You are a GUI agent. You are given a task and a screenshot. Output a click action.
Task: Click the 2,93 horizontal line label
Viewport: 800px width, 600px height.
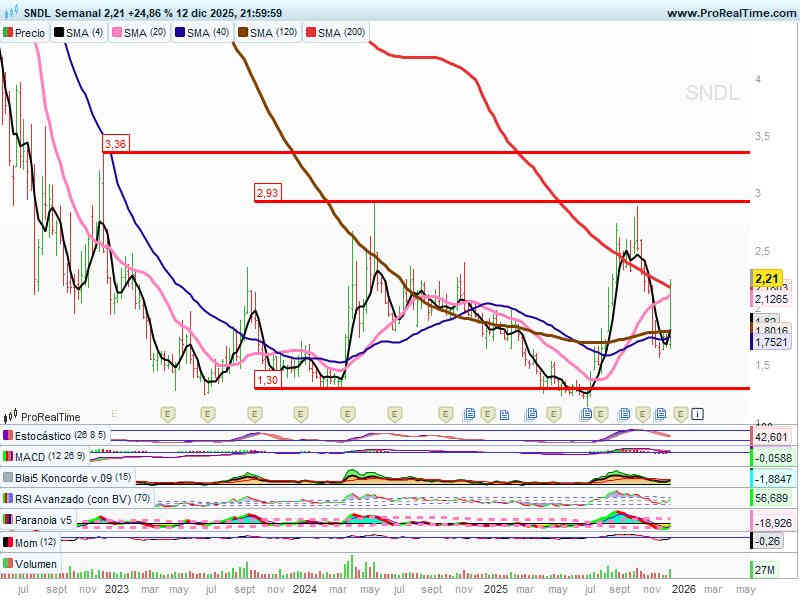[x=267, y=192]
